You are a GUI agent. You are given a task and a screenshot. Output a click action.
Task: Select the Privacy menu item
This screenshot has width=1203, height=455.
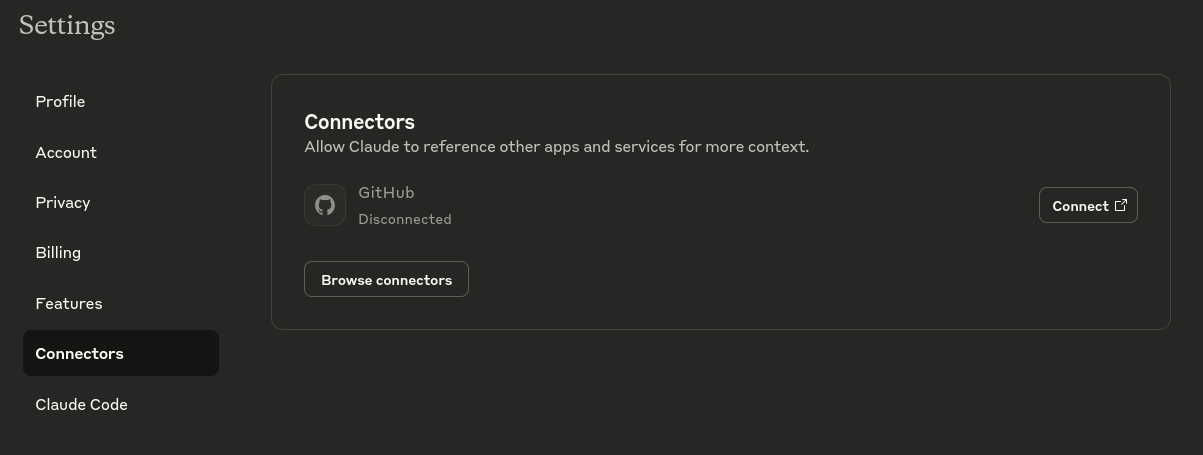(x=63, y=202)
